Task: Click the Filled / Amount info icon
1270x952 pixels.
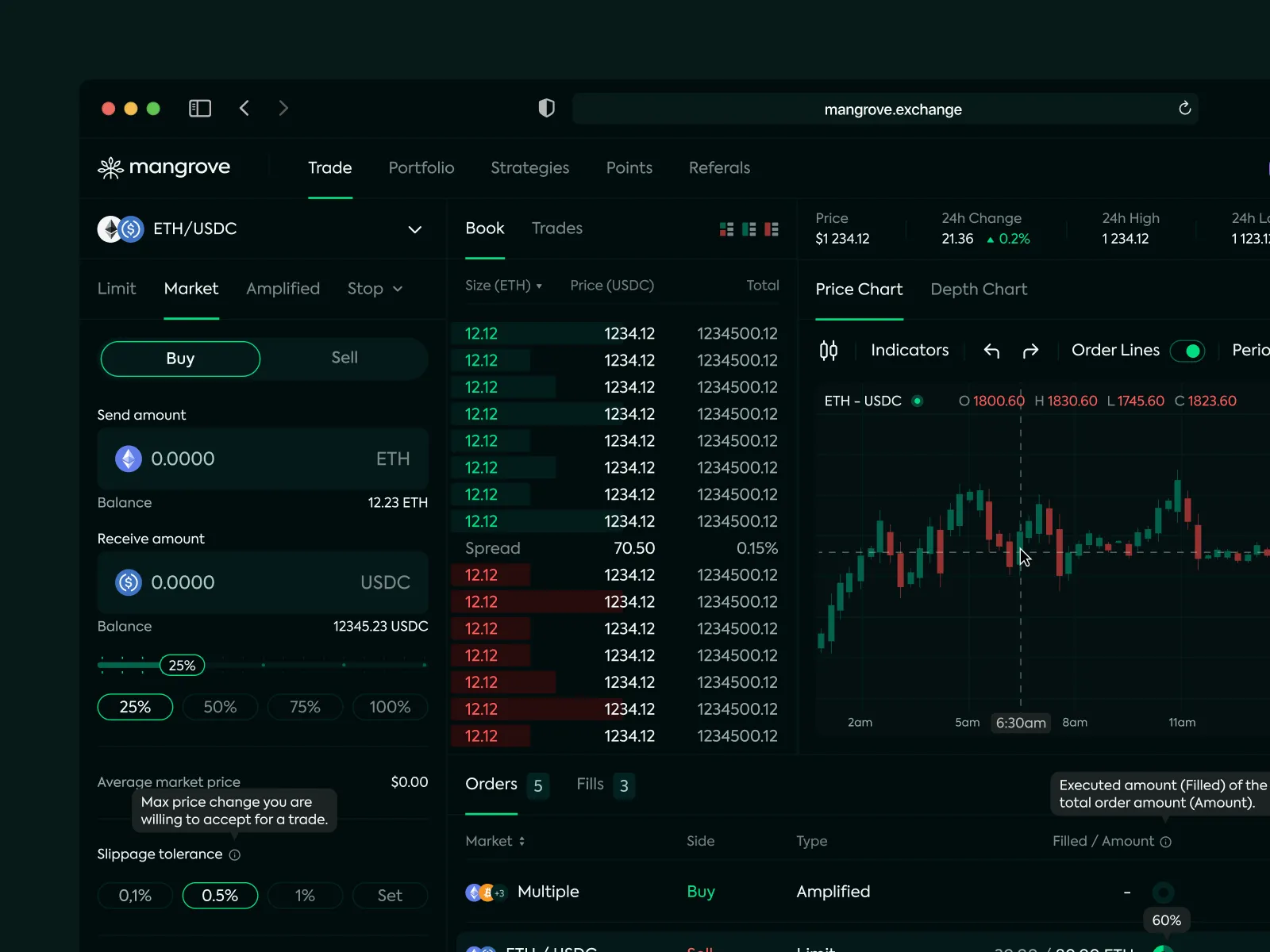Action: pos(1166,842)
